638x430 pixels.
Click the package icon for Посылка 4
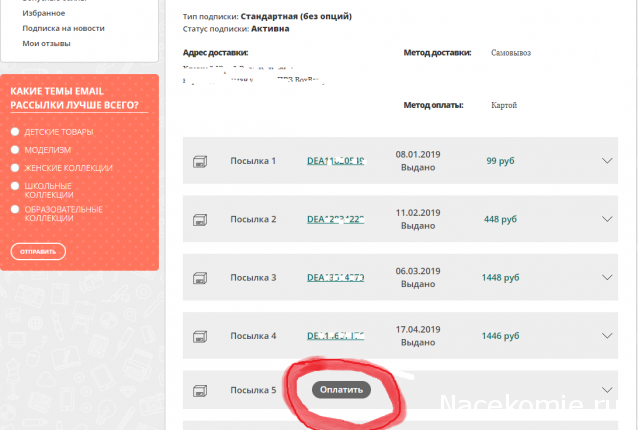click(199, 335)
